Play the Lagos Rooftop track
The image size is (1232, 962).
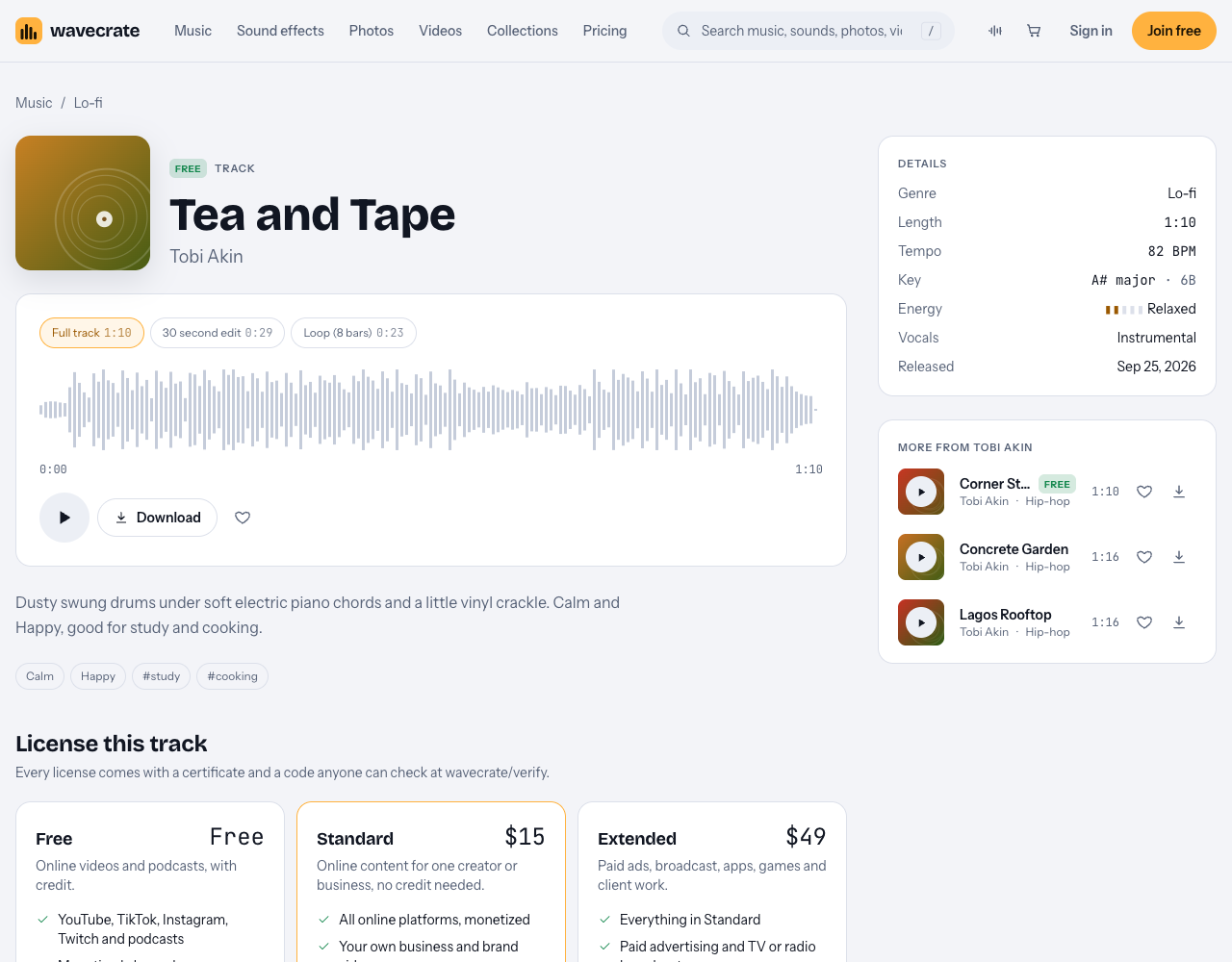click(x=921, y=622)
